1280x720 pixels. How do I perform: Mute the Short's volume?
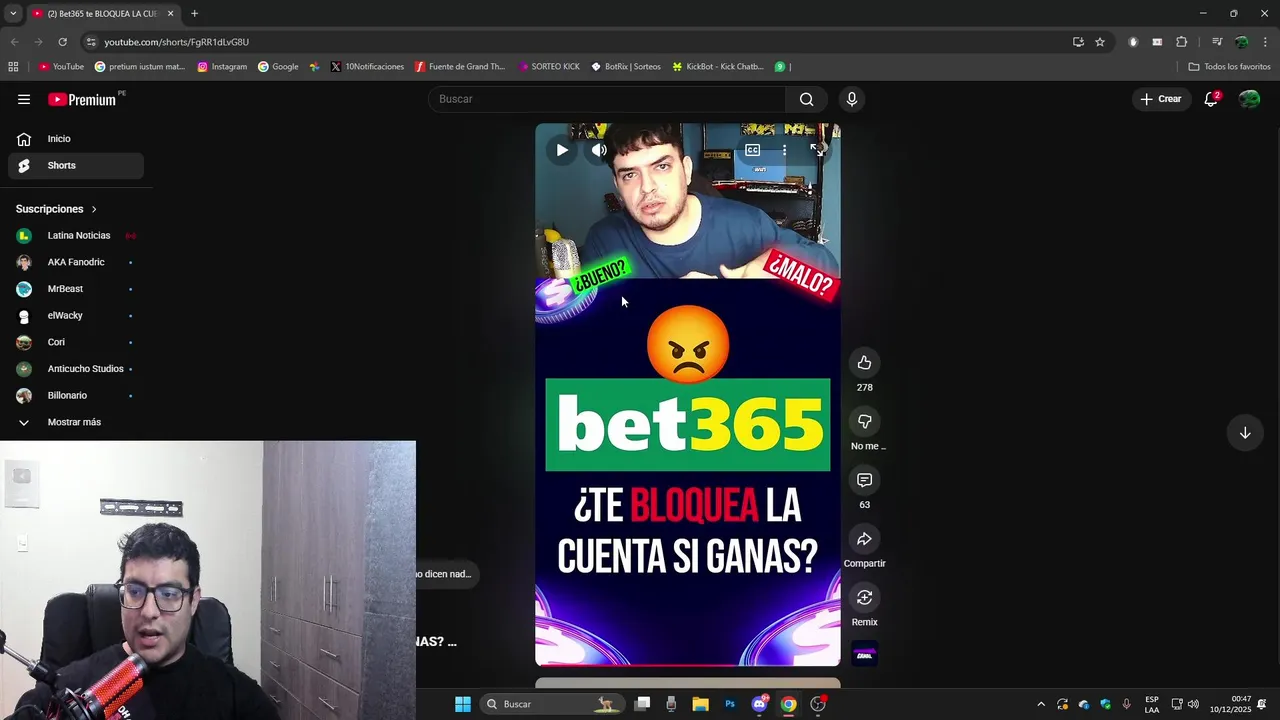[x=599, y=150]
